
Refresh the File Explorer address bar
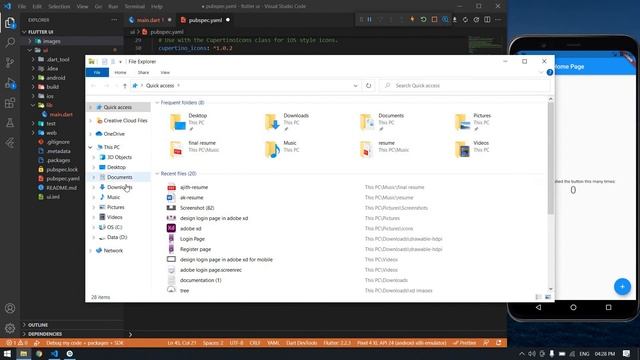369,86
